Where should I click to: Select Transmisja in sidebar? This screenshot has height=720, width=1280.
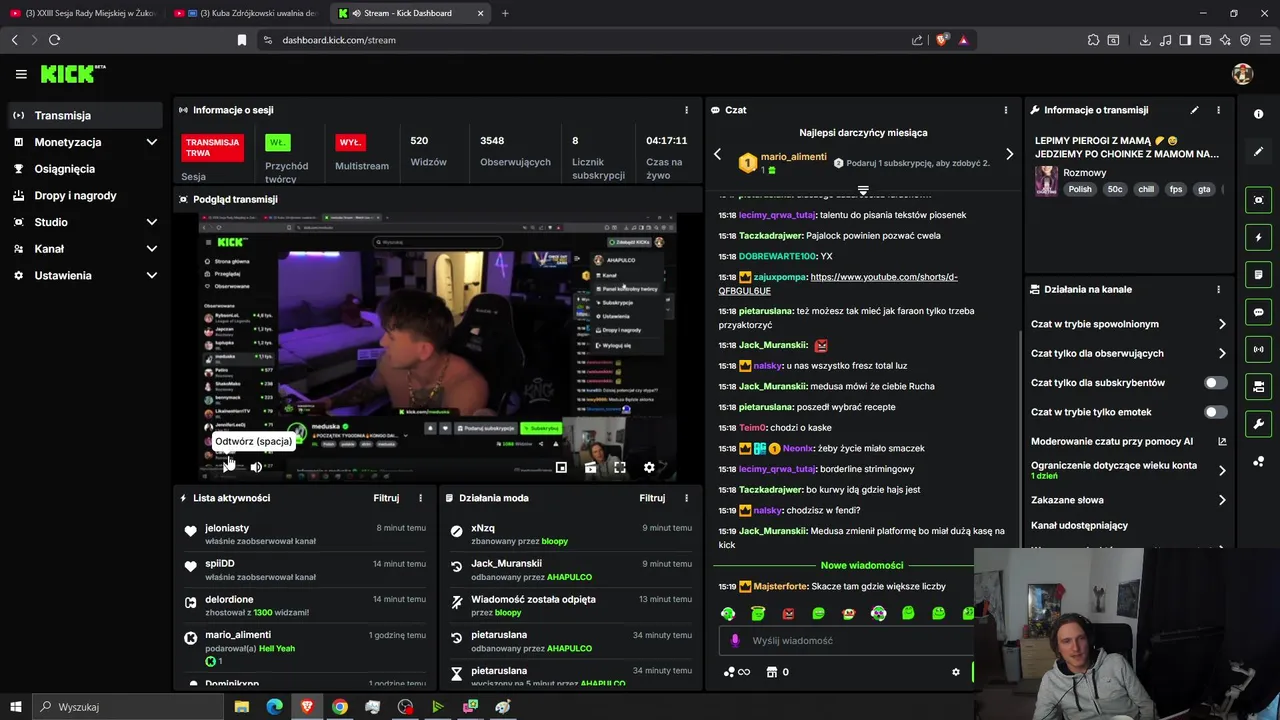(85, 115)
